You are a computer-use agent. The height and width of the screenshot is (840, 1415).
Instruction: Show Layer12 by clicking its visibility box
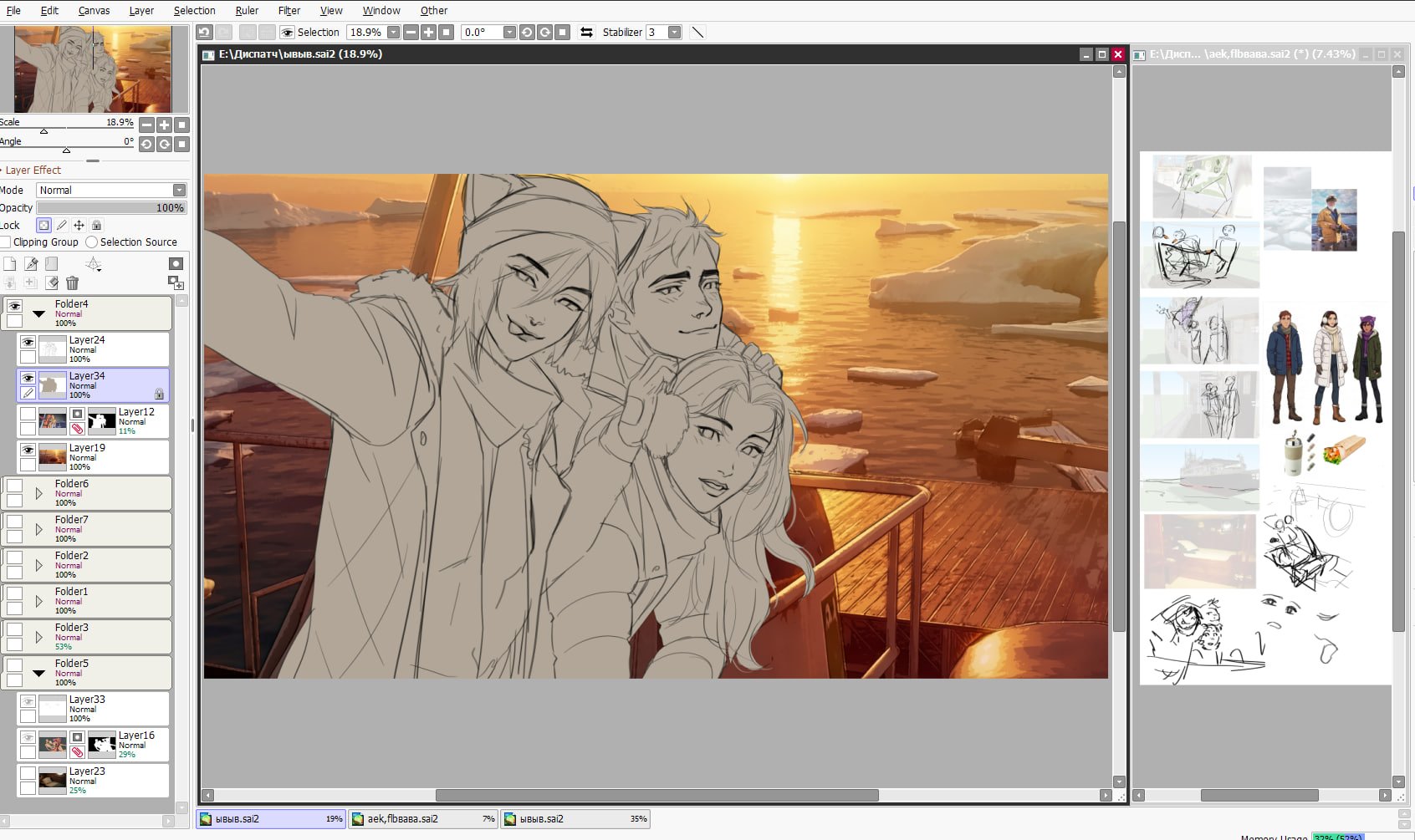pos(28,415)
